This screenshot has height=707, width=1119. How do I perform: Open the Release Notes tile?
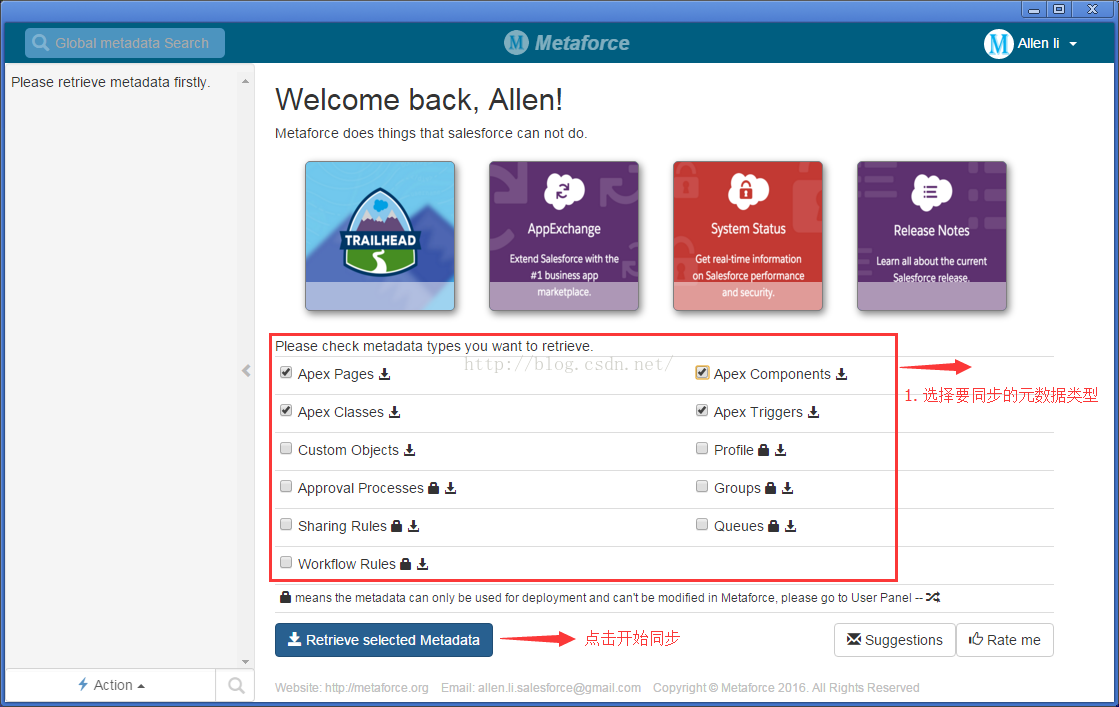point(932,235)
